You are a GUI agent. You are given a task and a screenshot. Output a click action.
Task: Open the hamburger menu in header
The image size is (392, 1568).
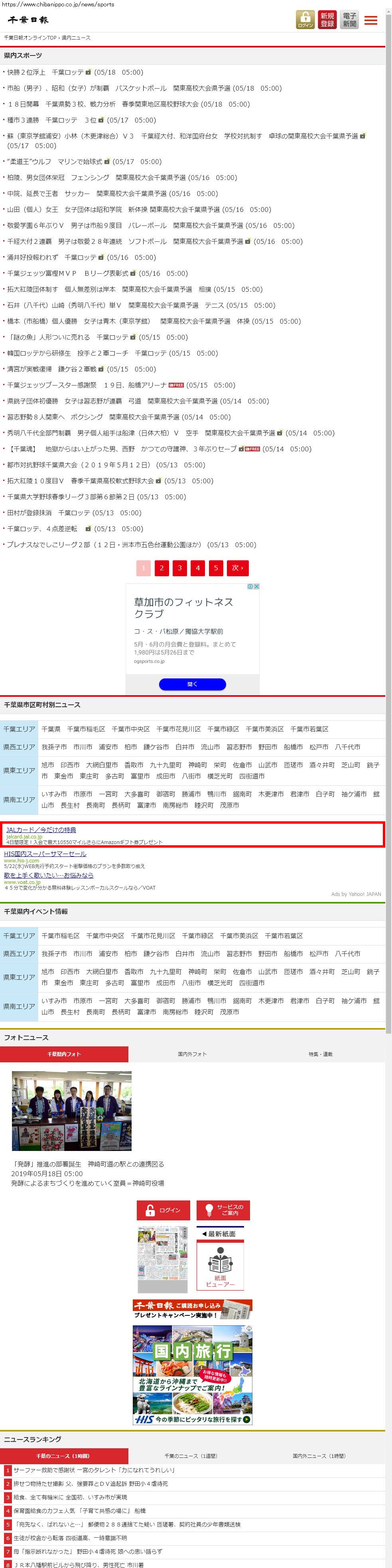coord(371,20)
